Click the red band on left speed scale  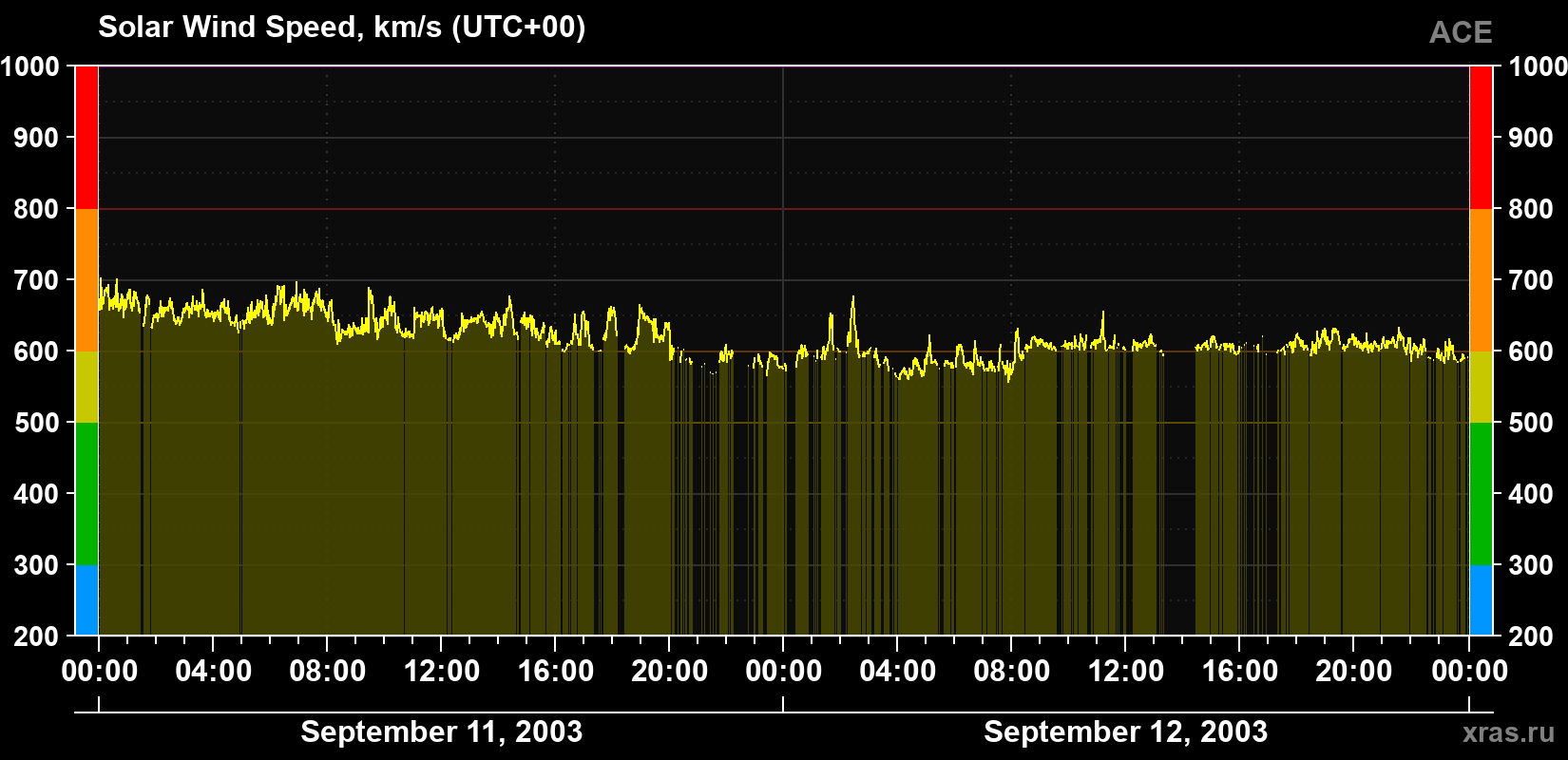[86, 138]
